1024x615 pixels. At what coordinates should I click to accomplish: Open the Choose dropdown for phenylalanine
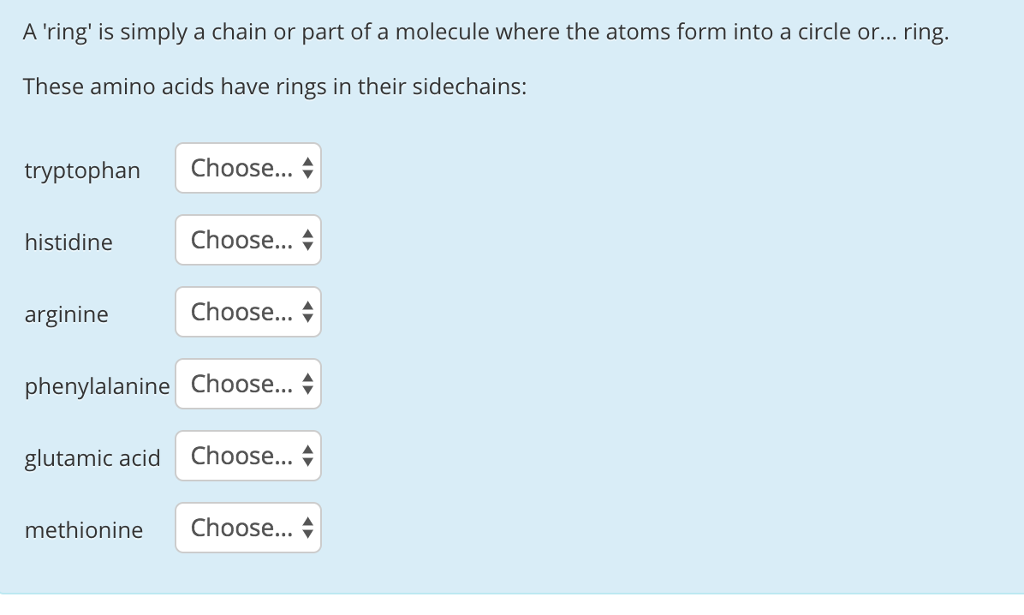point(248,384)
